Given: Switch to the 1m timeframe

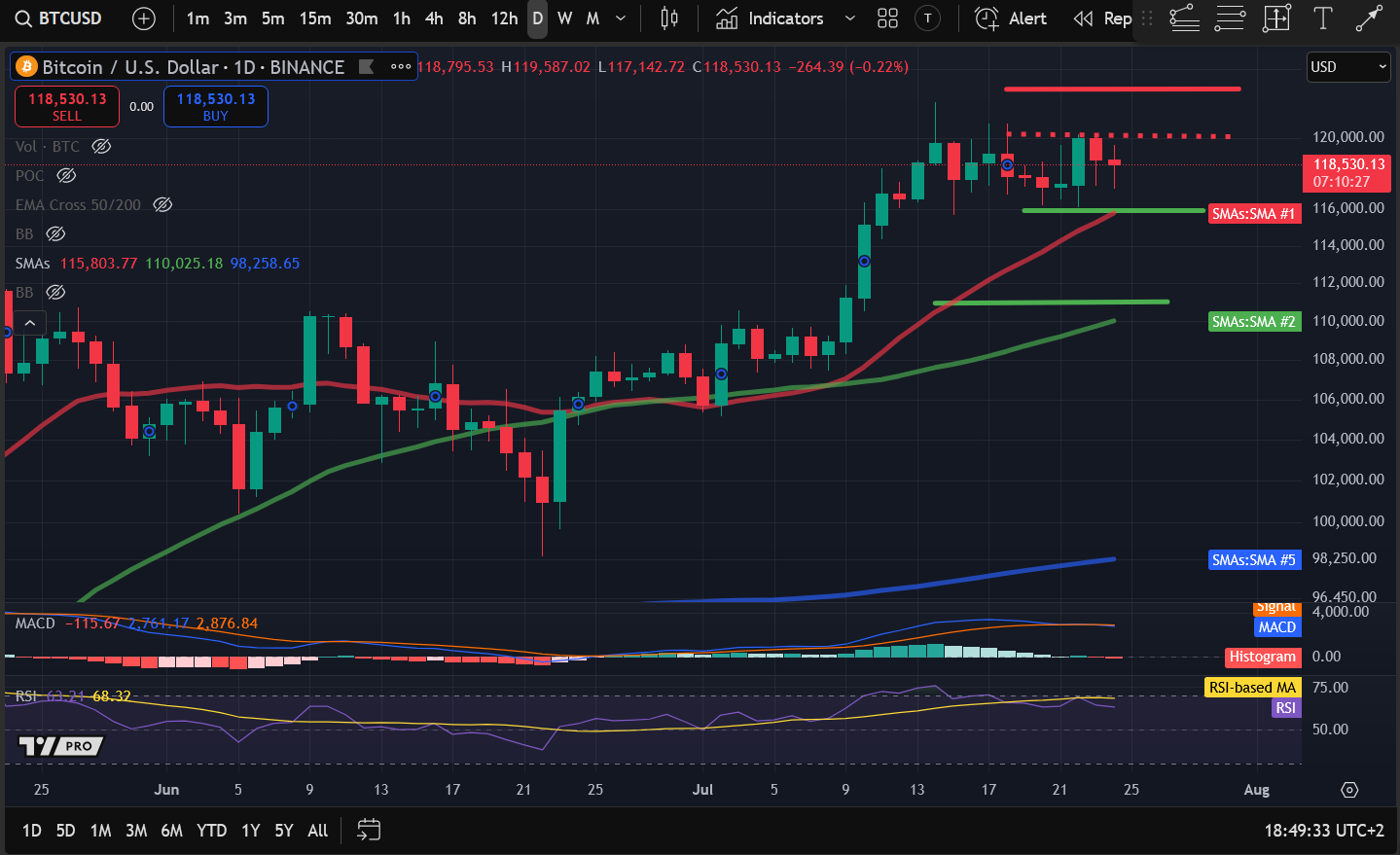Looking at the screenshot, I should pos(197,18).
